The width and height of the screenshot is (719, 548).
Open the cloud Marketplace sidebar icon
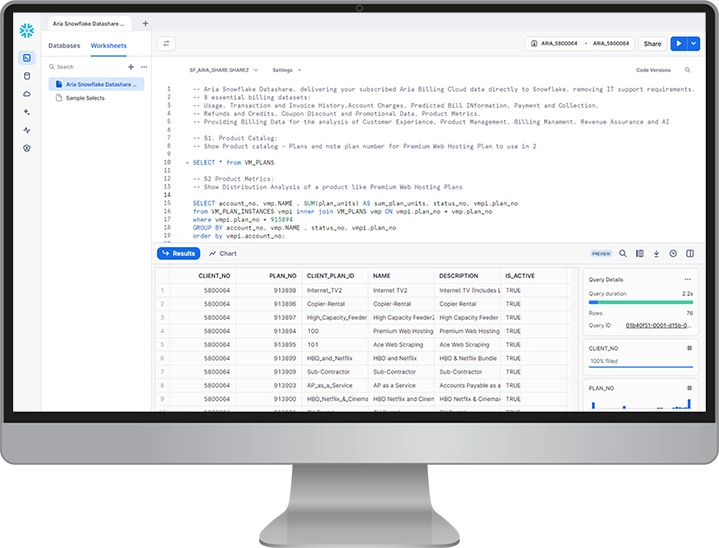pyautogui.click(x=27, y=93)
